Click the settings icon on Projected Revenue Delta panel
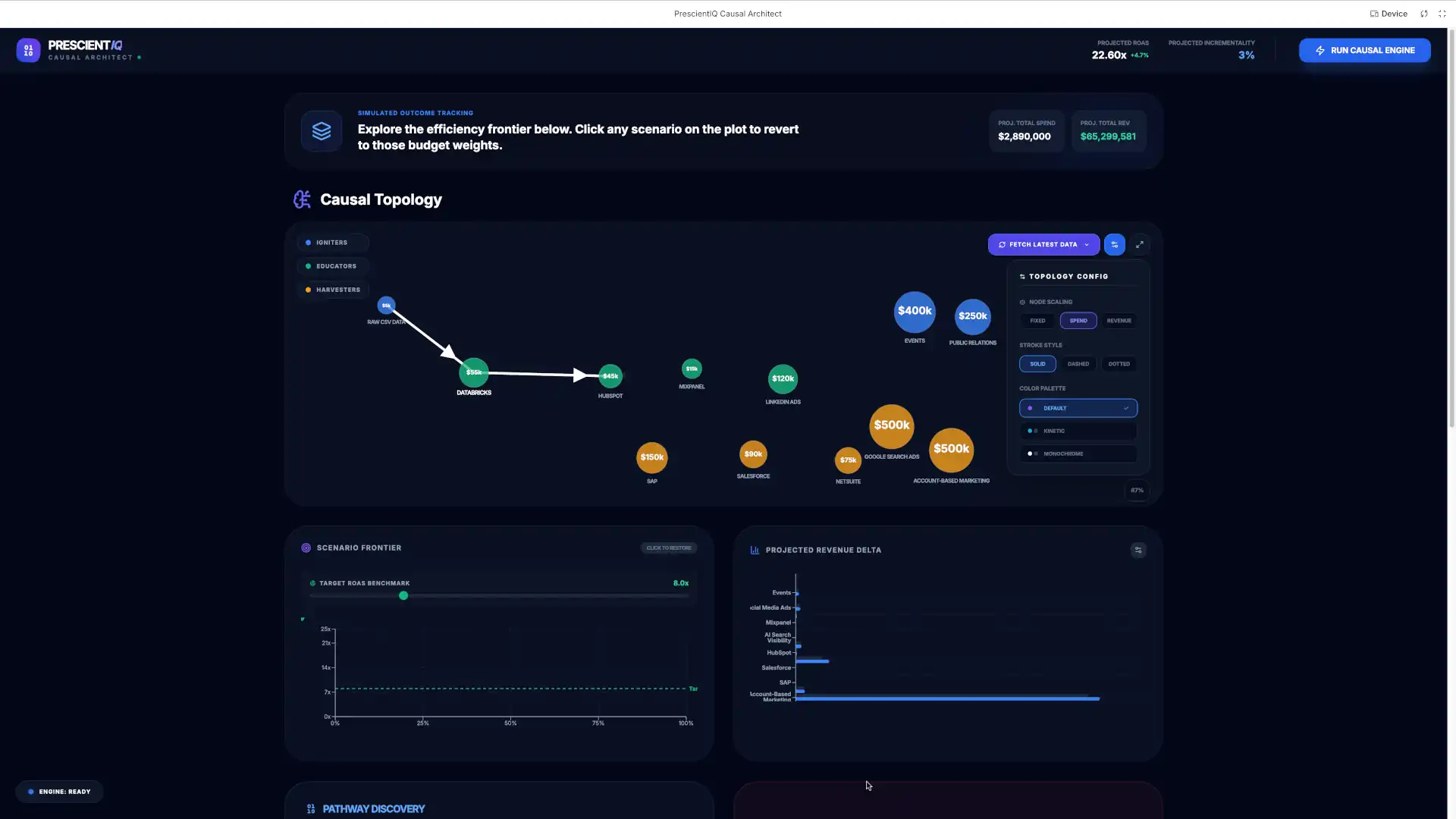The height and width of the screenshot is (819, 1456). (1138, 551)
